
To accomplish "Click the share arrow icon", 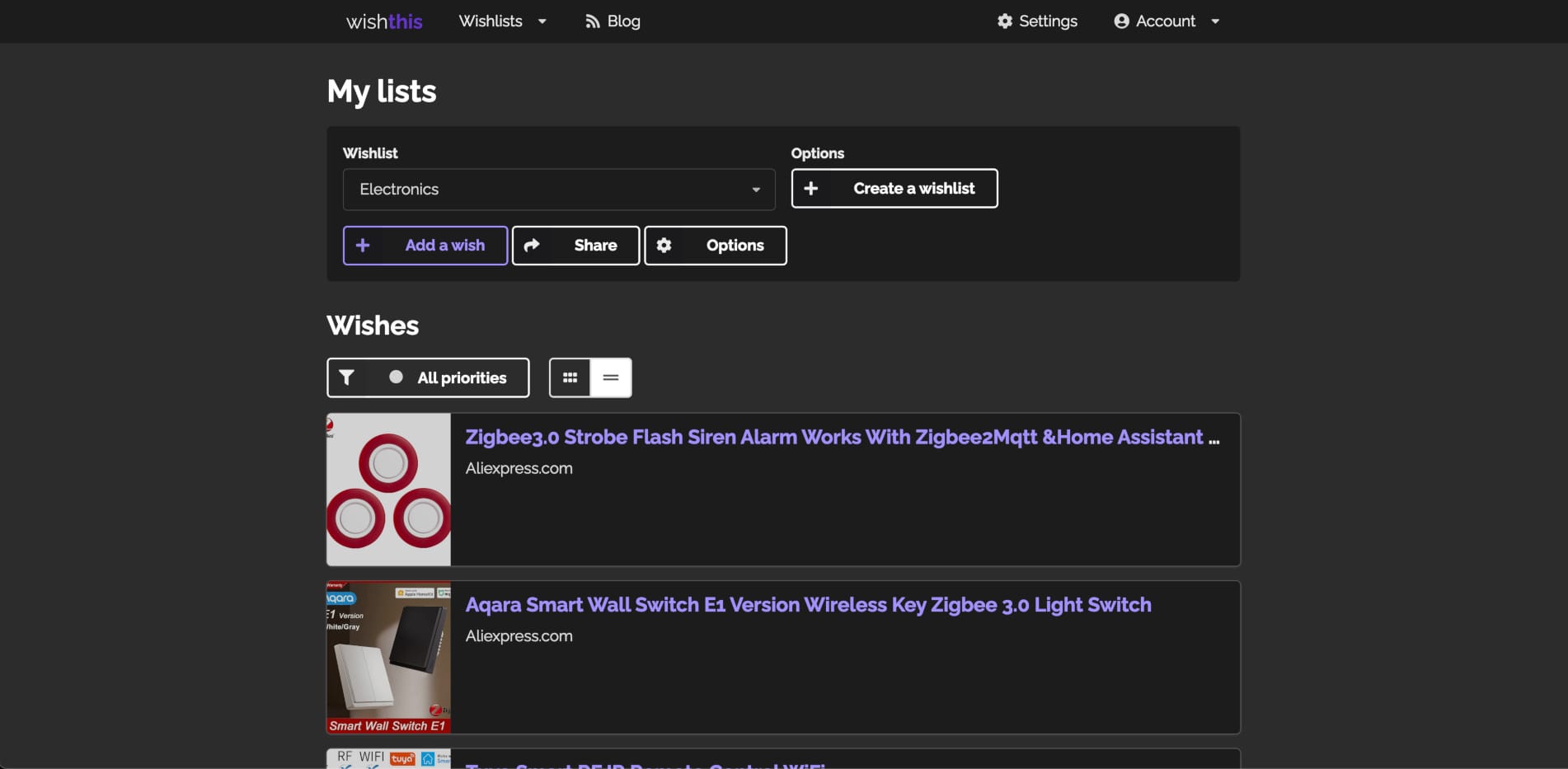I will (x=532, y=245).
